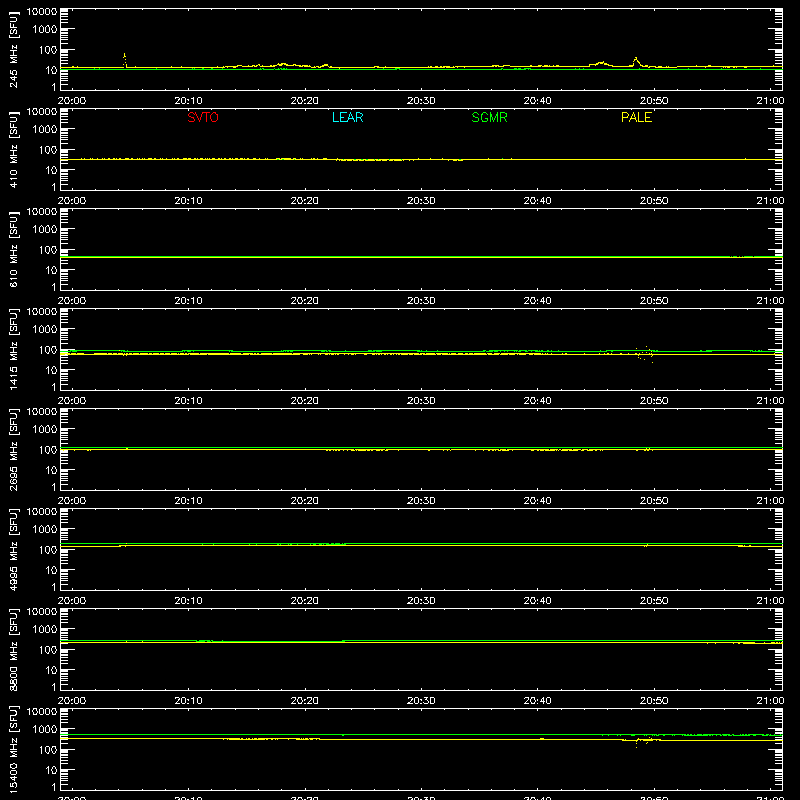Click the red SVTO station label
Screen dimensions: 800x800
tap(203, 117)
